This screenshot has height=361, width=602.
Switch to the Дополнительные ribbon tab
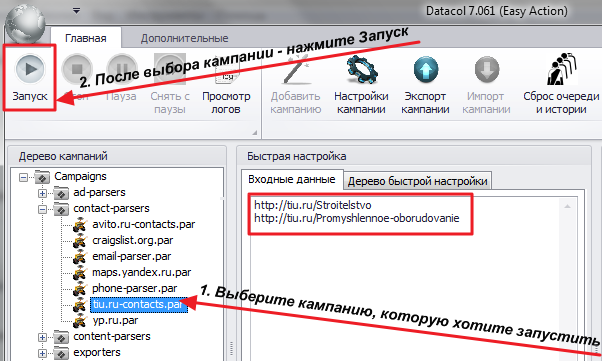[x=184, y=38]
